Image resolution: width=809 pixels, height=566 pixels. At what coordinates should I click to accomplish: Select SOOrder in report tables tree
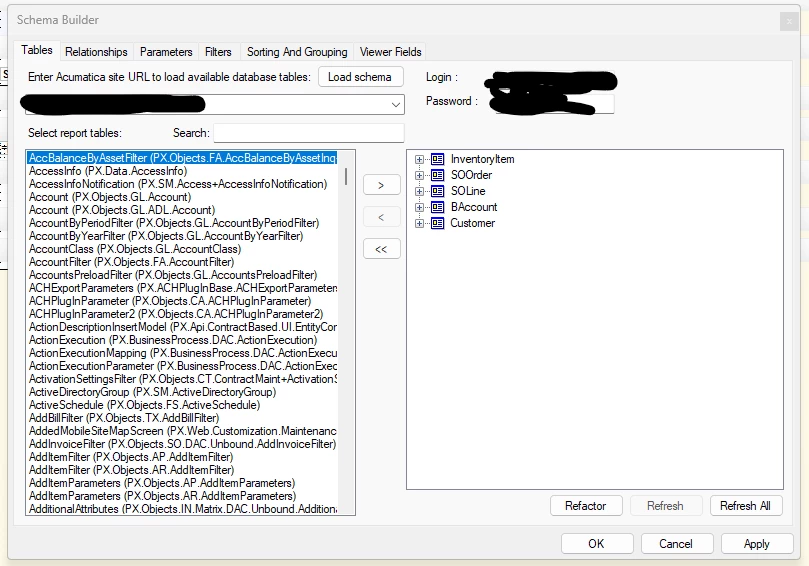[x=471, y=175]
